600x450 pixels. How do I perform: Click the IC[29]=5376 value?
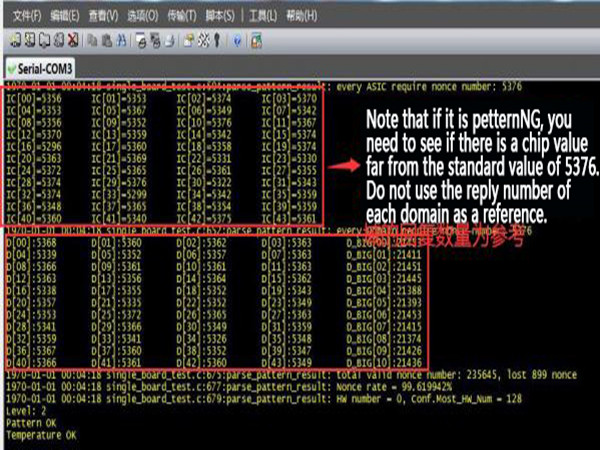tap(119, 183)
